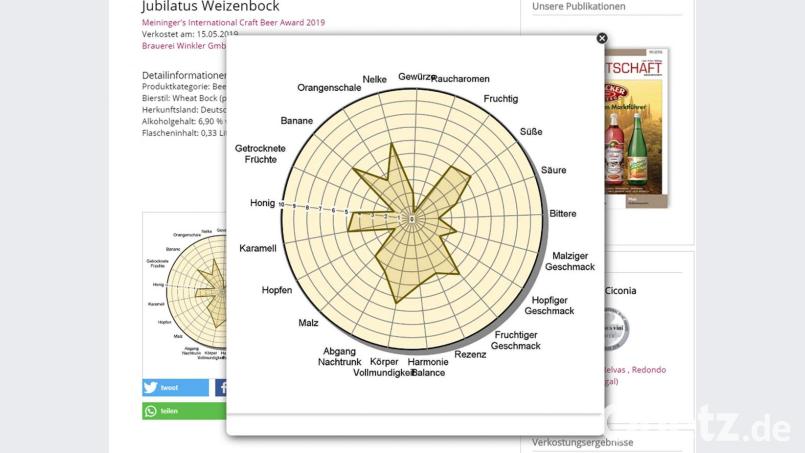Click the Nelke label in popup chart
The height and width of the screenshot is (453, 805).
point(374,80)
